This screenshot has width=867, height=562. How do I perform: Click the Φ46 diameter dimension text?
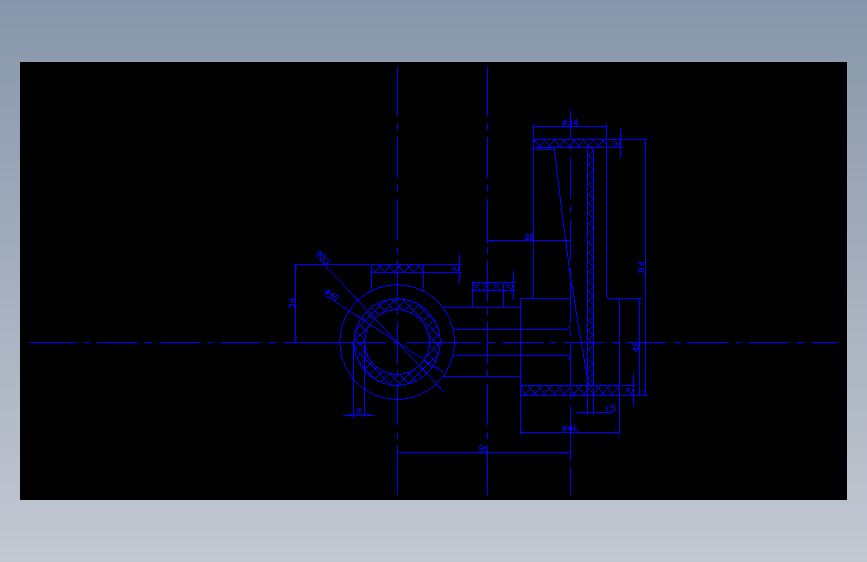570,428
